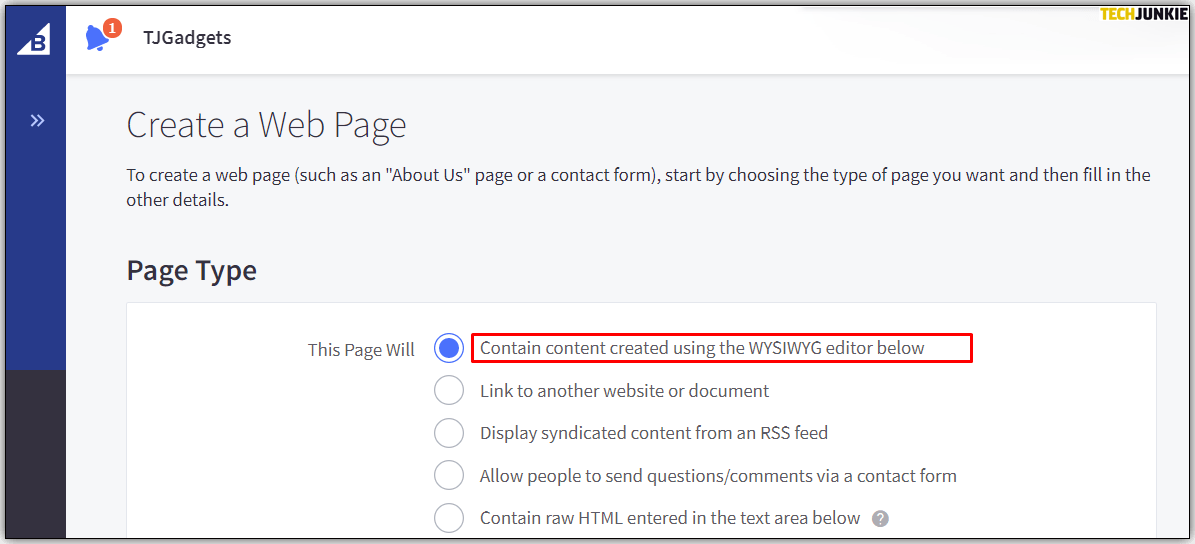
Task: Click the "This Page Will" field label
Action: (361, 350)
